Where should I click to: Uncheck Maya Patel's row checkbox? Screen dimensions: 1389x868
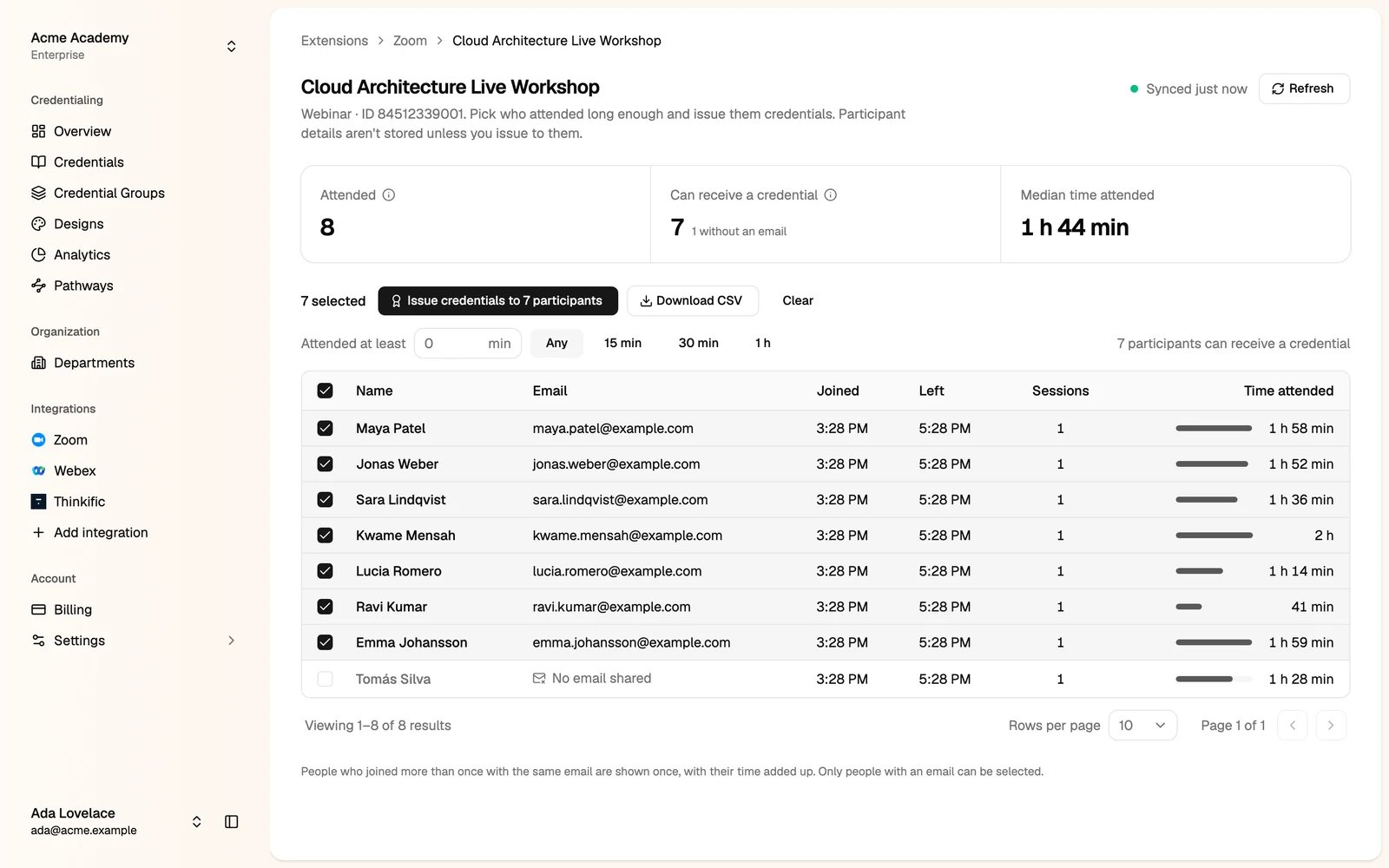(x=325, y=428)
